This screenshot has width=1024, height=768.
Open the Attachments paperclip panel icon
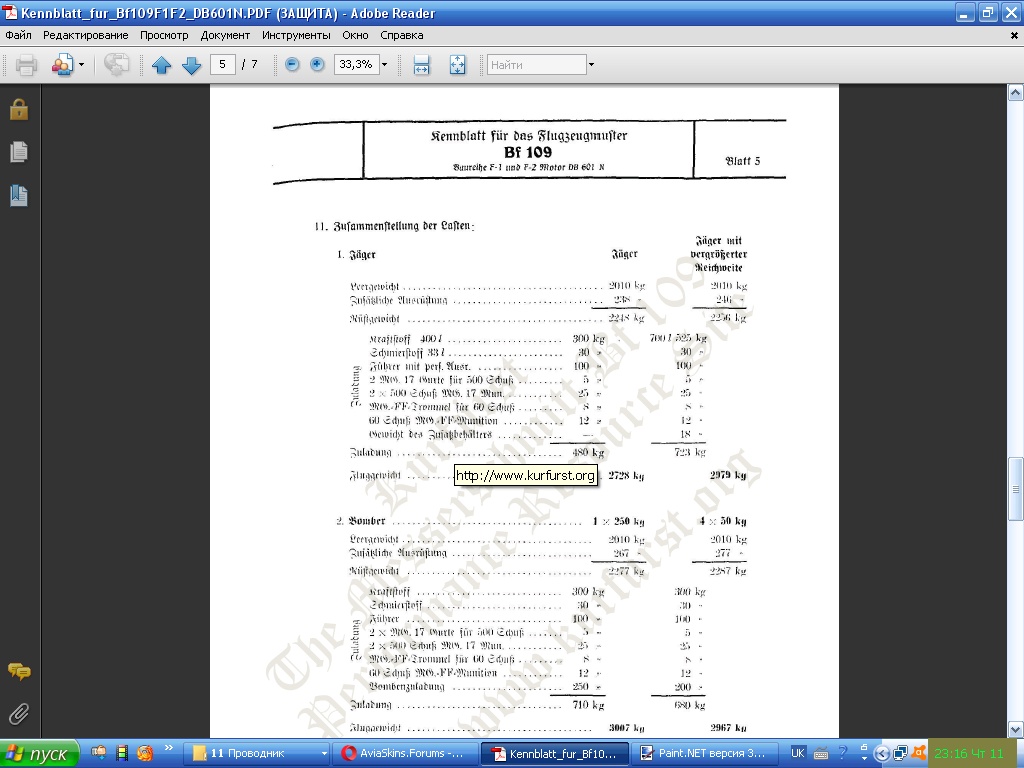coord(19,714)
